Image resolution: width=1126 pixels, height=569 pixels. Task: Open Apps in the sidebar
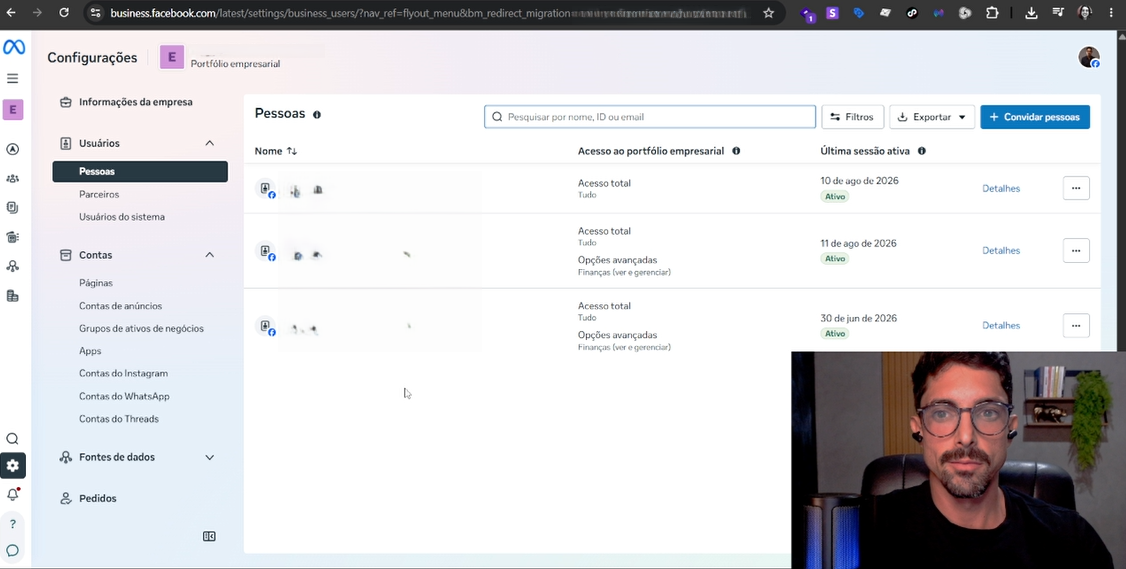pyautogui.click(x=90, y=351)
